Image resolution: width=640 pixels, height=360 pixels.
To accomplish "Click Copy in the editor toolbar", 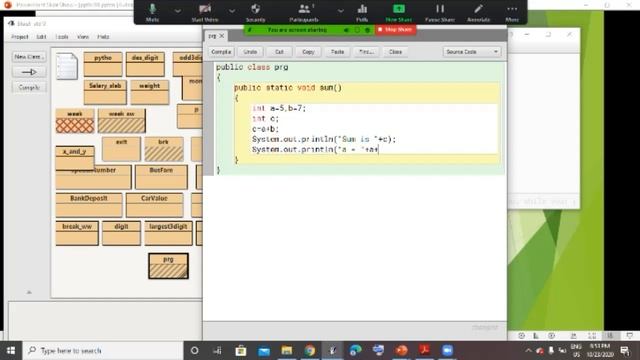I will click(x=308, y=52).
